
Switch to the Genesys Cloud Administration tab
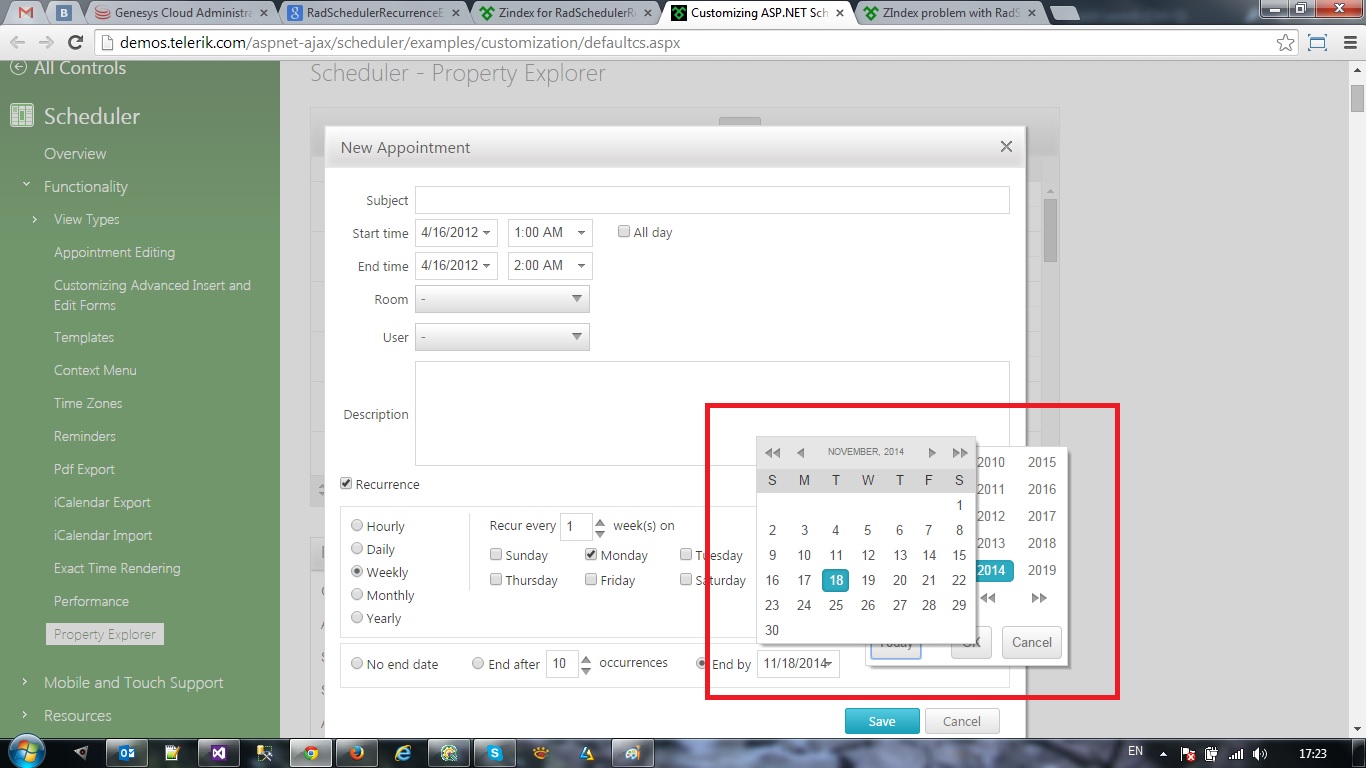tap(181, 13)
